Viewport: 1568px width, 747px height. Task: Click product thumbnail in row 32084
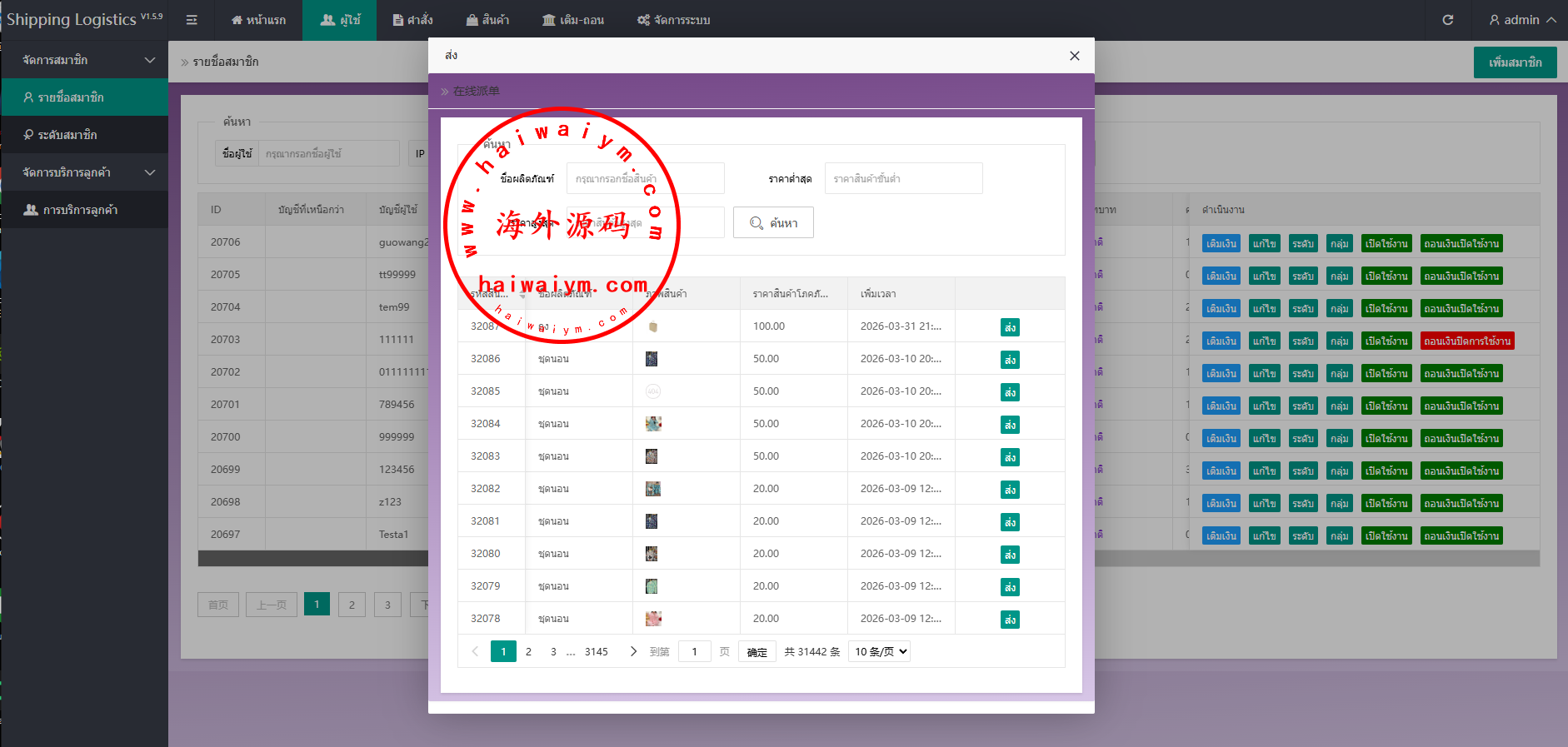(x=653, y=424)
